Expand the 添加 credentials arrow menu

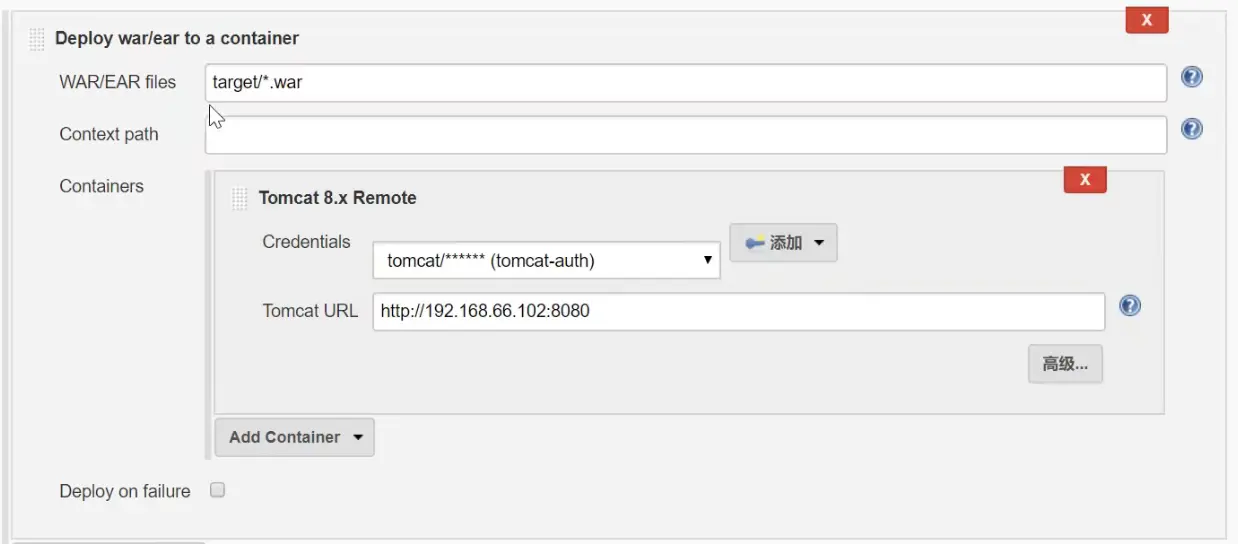819,243
